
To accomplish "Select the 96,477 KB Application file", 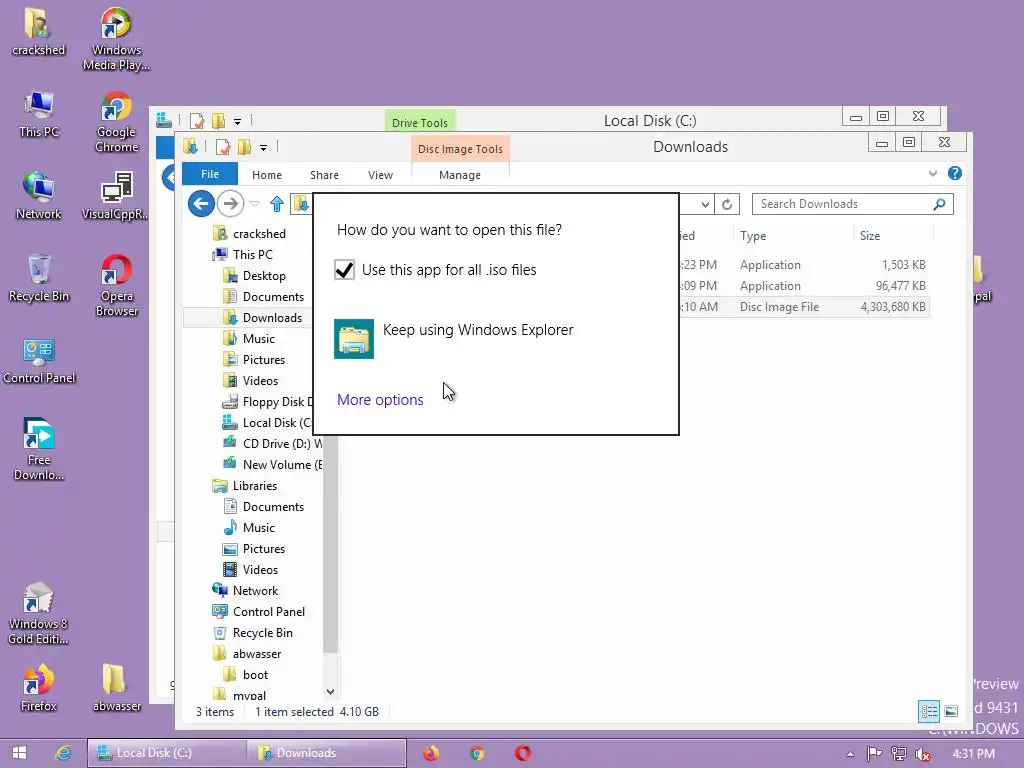I will tap(803, 286).
